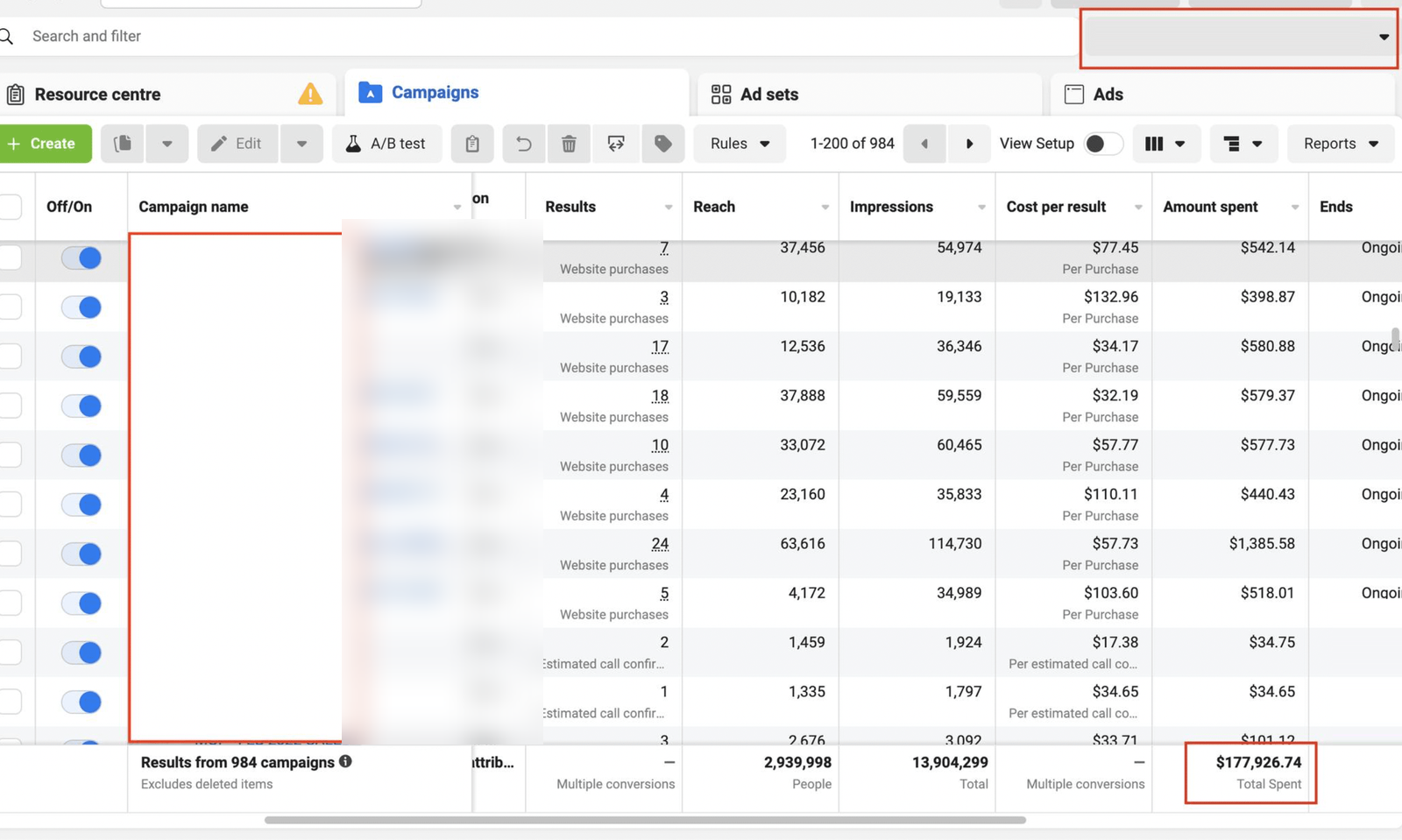Viewport: 1402px width, 840px height.
Task: Switch to the Ad sets tab
Action: point(870,95)
